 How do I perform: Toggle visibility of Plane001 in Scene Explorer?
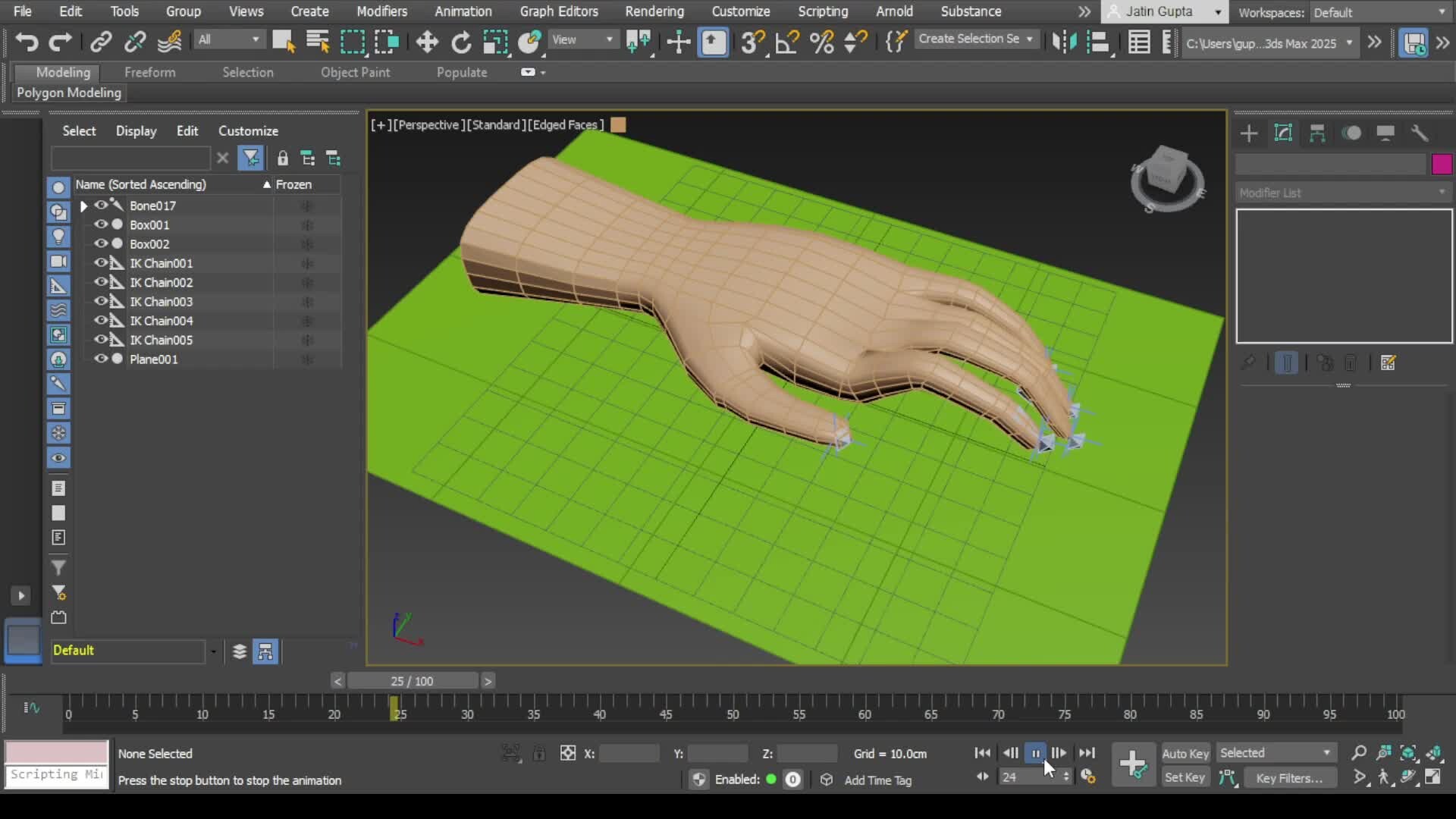pos(101,359)
